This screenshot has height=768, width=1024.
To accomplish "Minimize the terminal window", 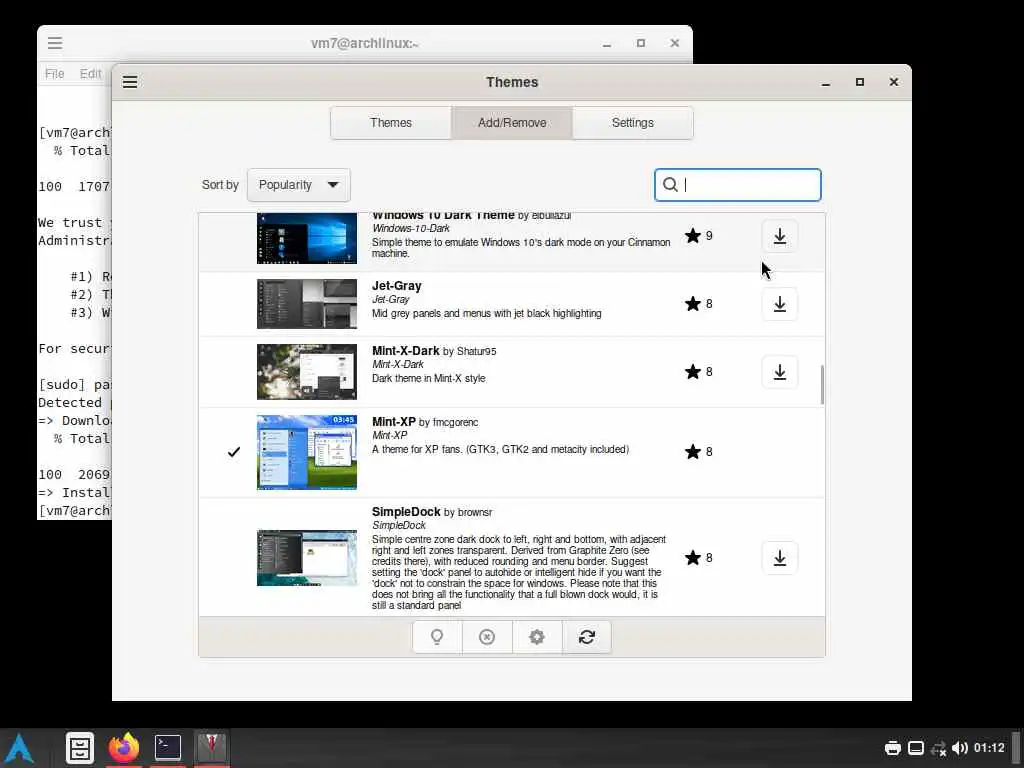I will [607, 44].
